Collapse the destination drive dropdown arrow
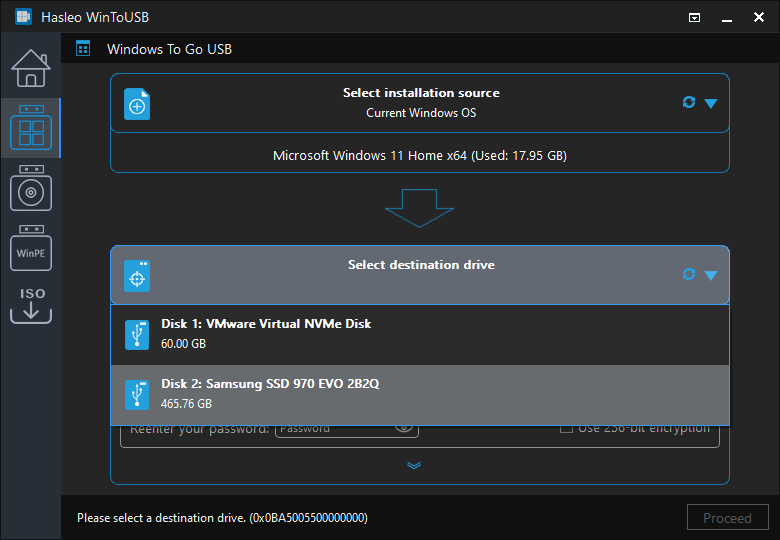Image resolution: width=780 pixels, height=540 pixels. point(711,275)
